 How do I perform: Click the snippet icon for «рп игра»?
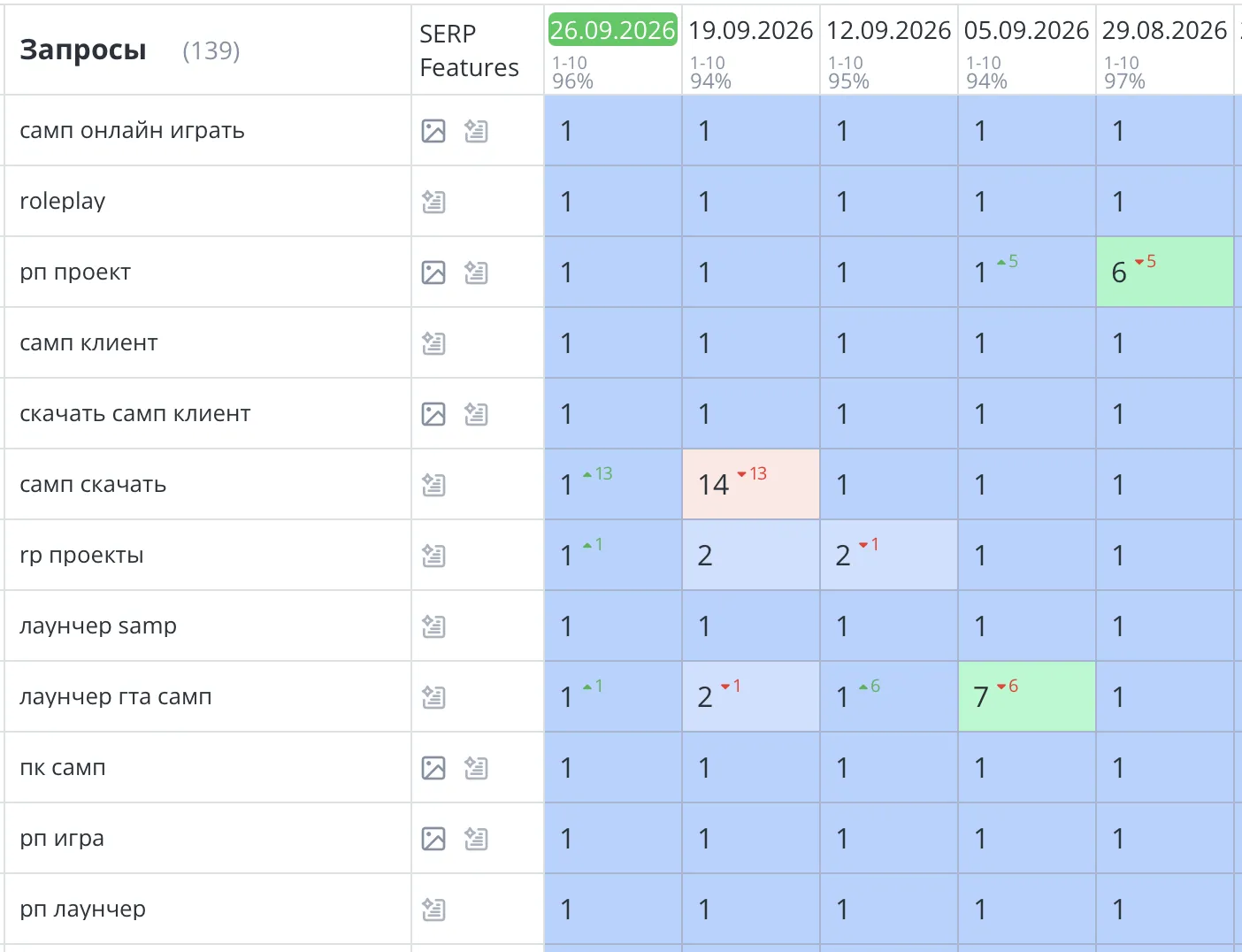coord(476,839)
